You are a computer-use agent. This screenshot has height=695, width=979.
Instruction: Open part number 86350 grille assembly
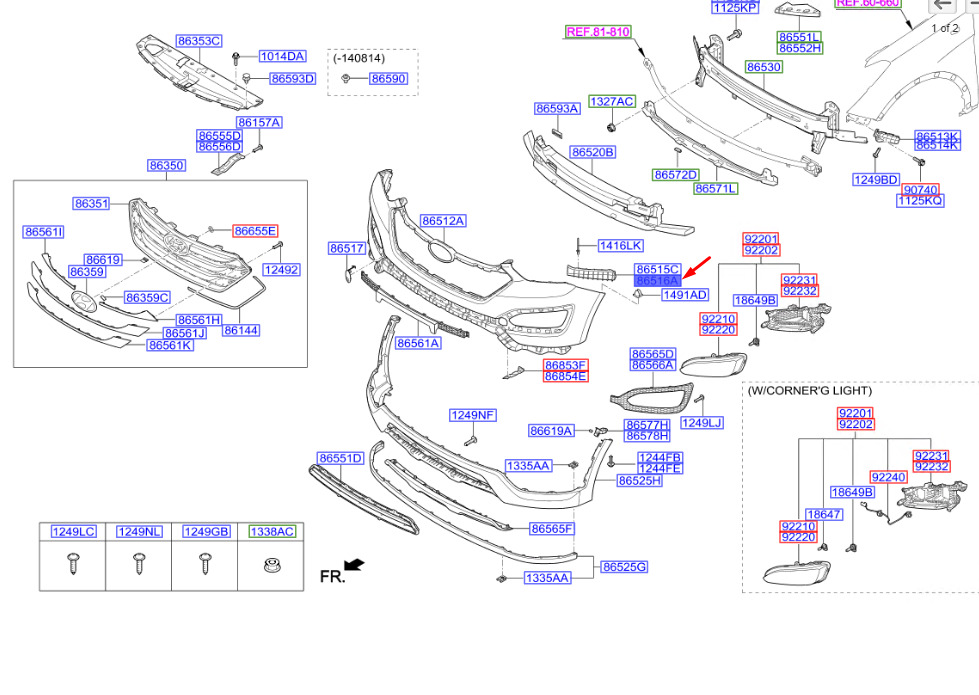[166, 165]
